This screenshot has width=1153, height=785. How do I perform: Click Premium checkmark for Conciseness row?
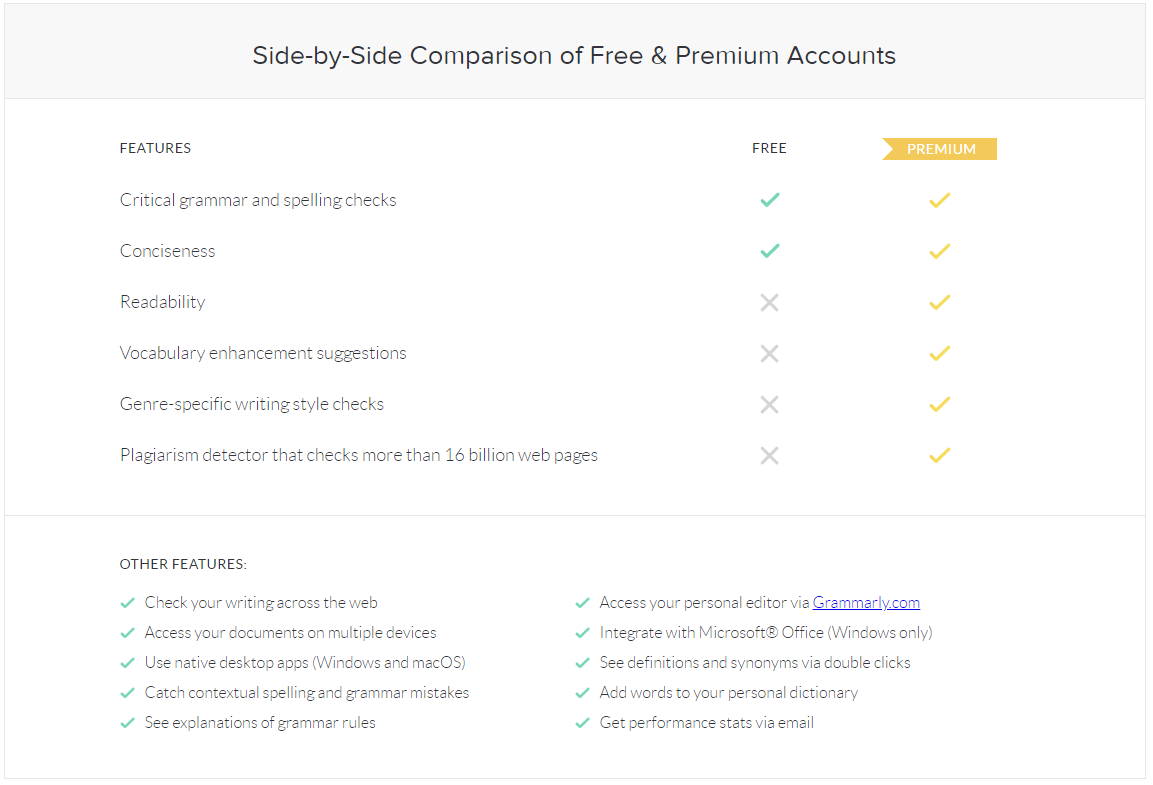[x=939, y=251]
